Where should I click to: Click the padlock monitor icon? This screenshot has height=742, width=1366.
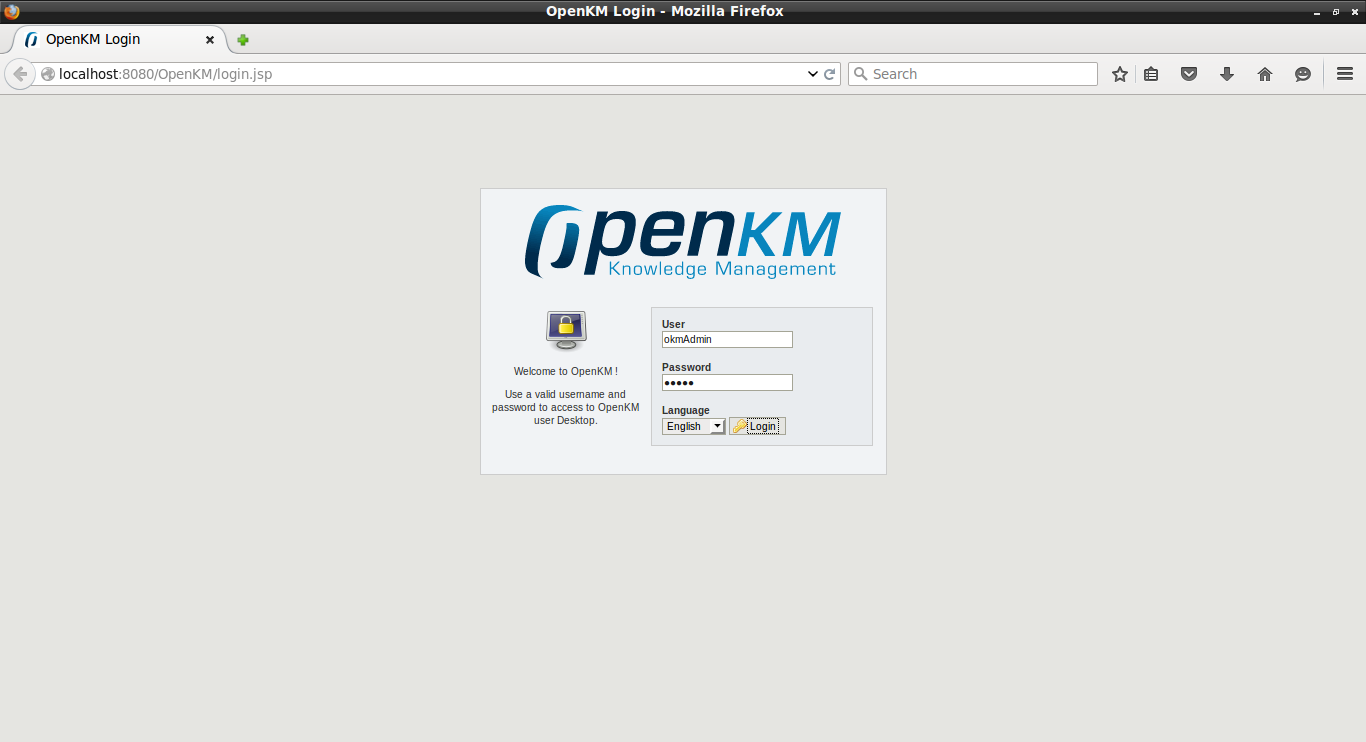(x=566, y=330)
